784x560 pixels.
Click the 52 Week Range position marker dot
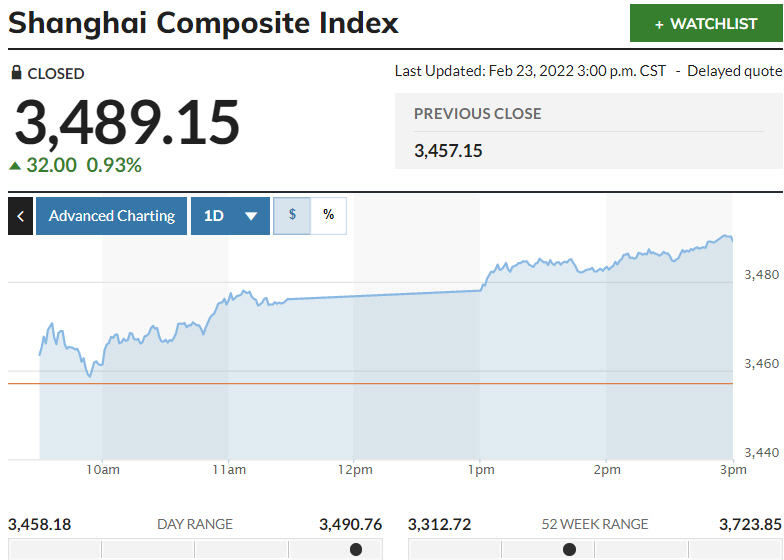coord(569,549)
